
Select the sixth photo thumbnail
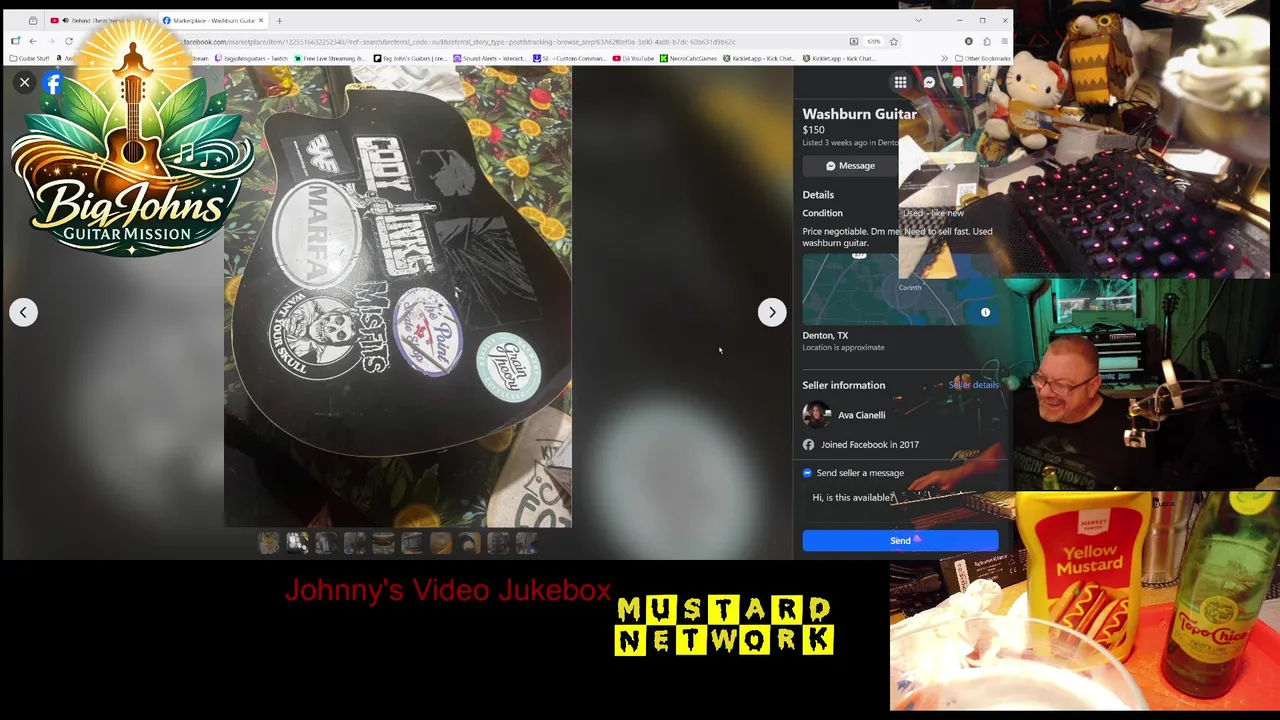(412, 543)
